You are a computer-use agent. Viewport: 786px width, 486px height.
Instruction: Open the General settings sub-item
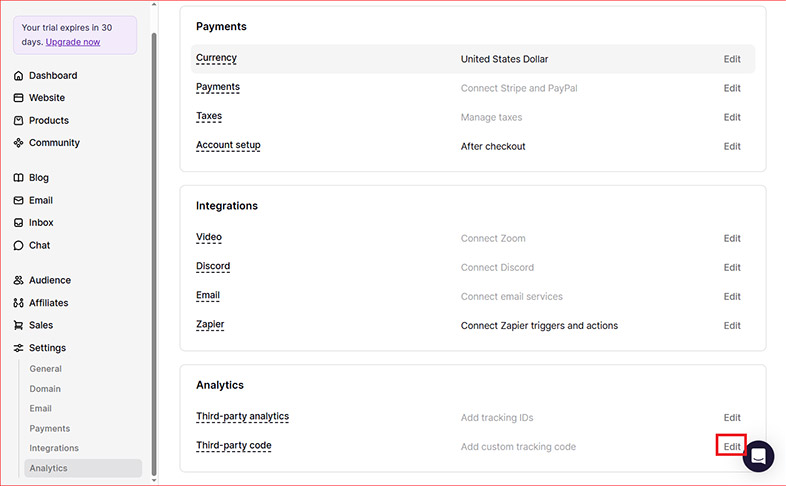[x=45, y=369]
